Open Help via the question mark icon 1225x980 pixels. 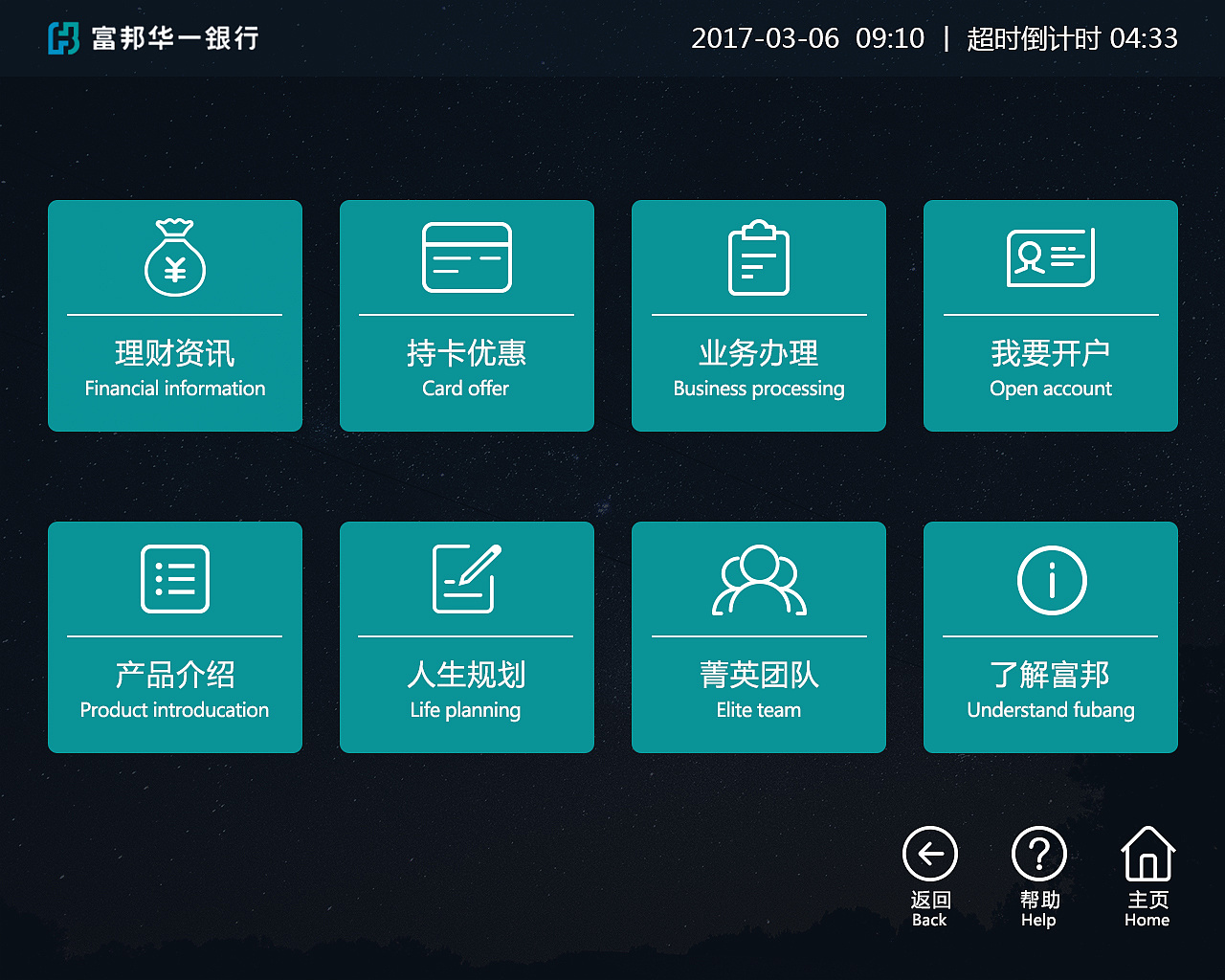[x=1038, y=854]
